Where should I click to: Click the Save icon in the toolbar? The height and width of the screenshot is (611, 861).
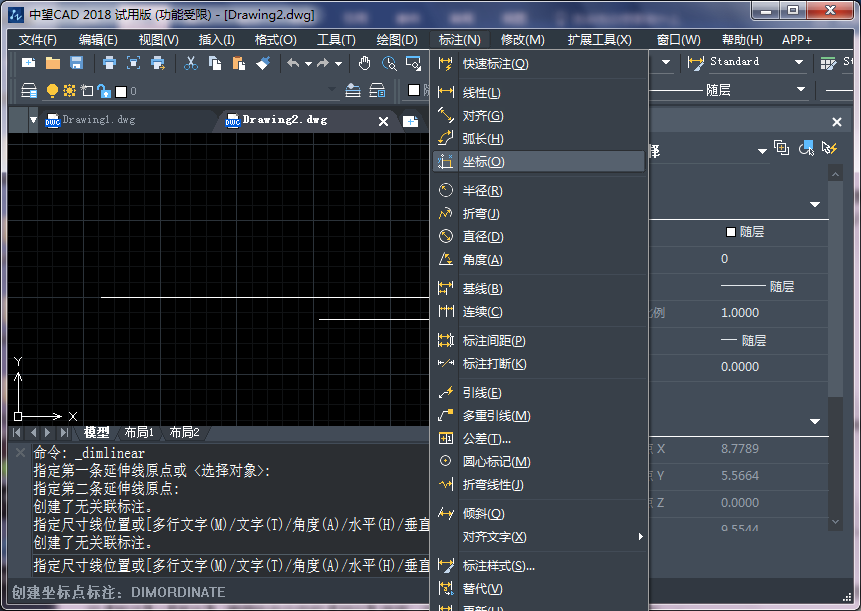[x=75, y=62]
